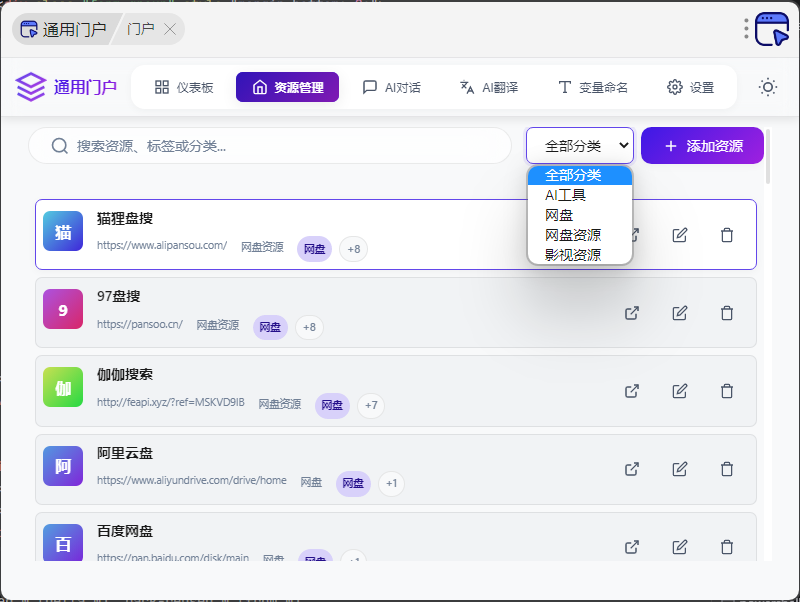Open 阿里云盘 external link icon
The width and height of the screenshot is (800, 602).
[632, 469]
